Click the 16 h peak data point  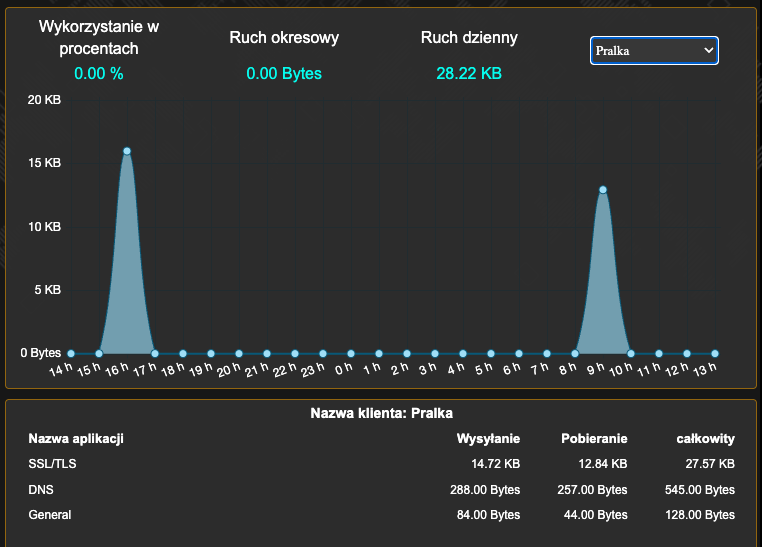[x=127, y=151]
